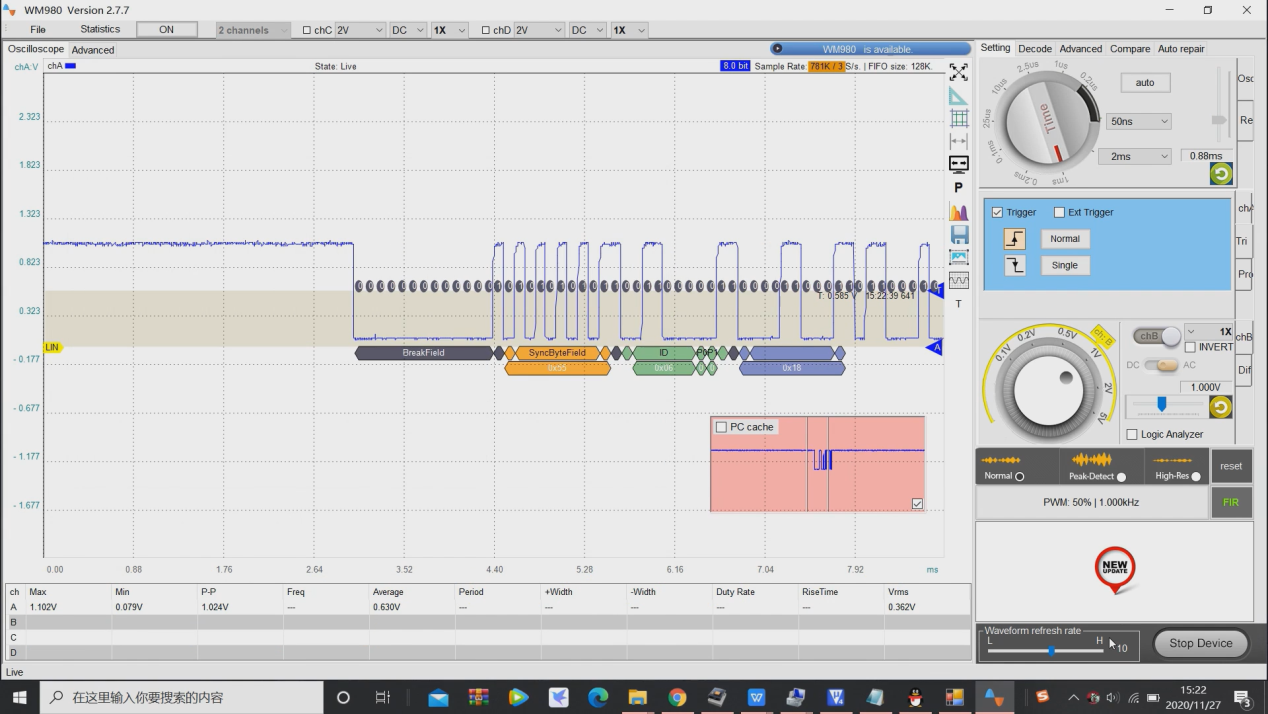The height and width of the screenshot is (714, 1268).
Task: Select the Peak-Detect radio button
Action: click(x=1121, y=477)
